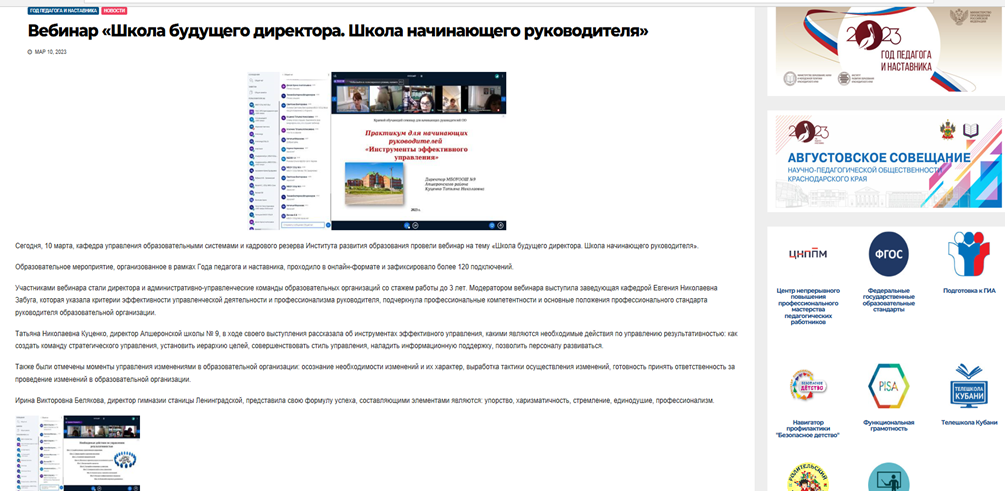The image size is (1005, 491).
Task: Open the Августовское совещание banner
Action: (884, 160)
